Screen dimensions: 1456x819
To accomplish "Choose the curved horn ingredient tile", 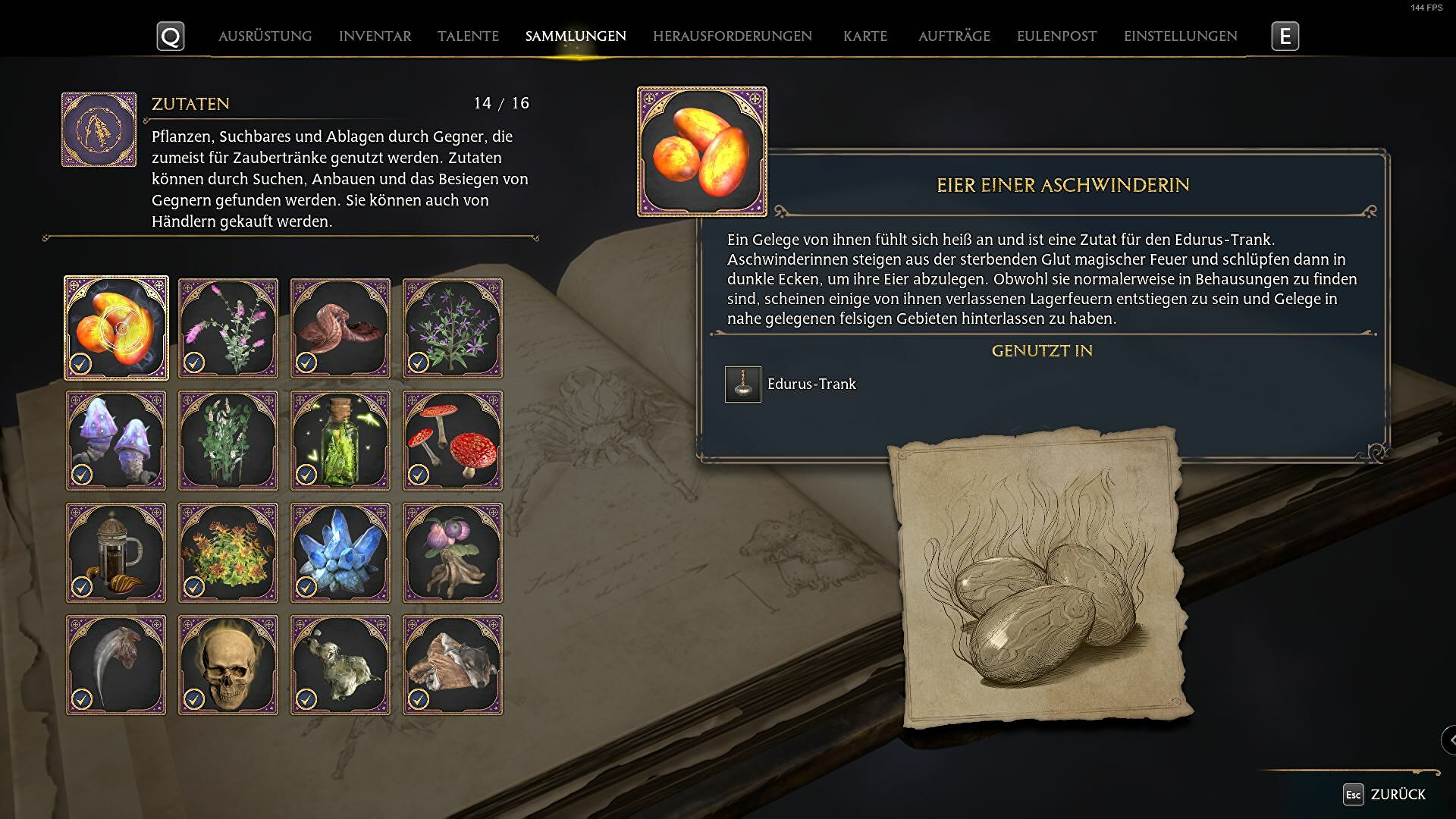I will tap(116, 665).
